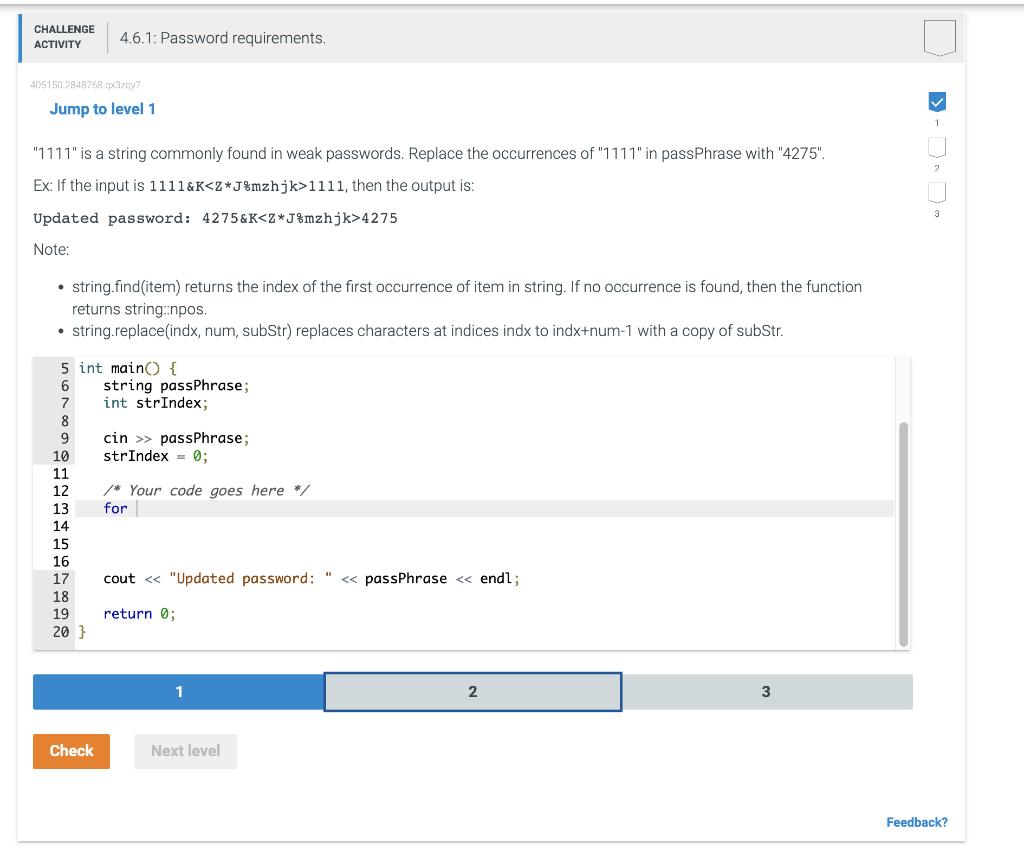The image size is (1024, 850).
Task: Click the for statement on line 13
Action: coord(115,508)
